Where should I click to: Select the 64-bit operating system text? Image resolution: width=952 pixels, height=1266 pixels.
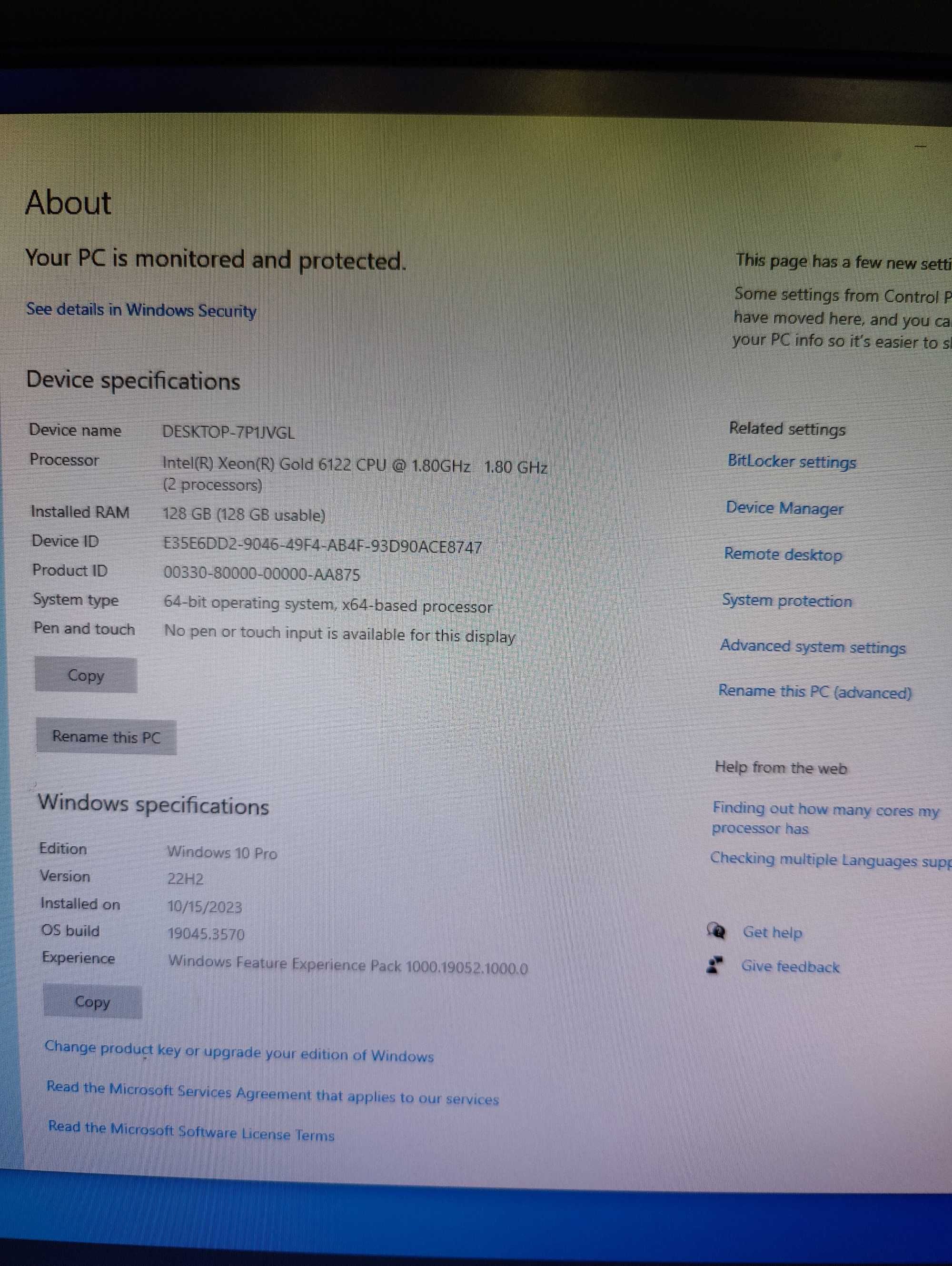[x=328, y=604]
